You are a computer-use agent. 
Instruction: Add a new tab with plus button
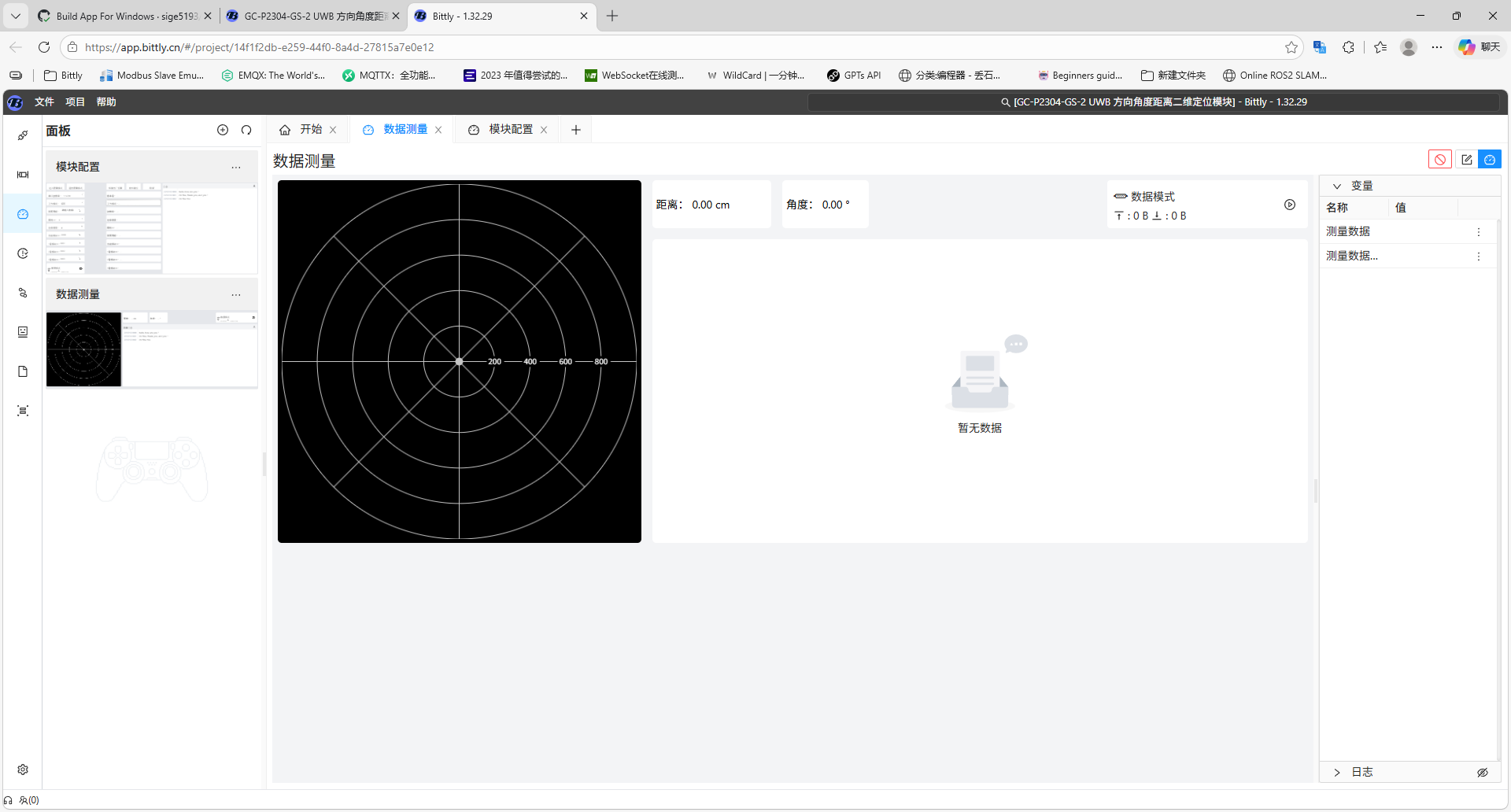tap(576, 130)
